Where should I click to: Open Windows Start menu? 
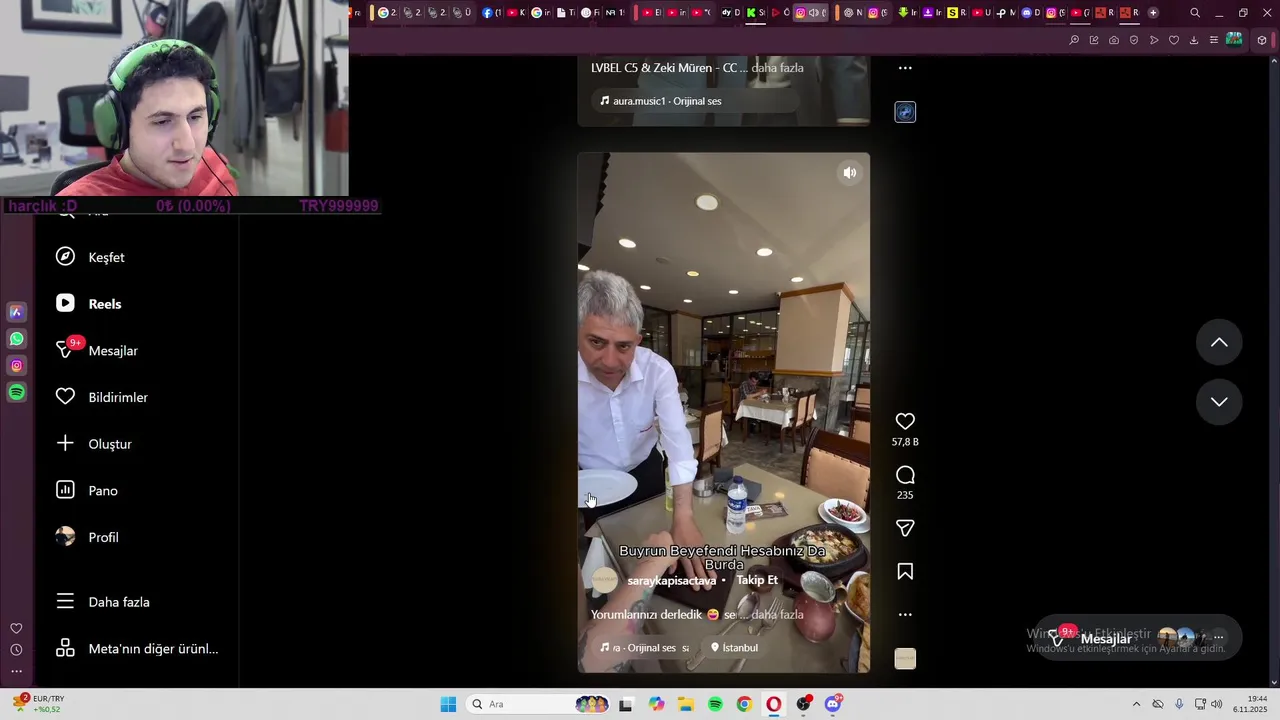(448, 704)
